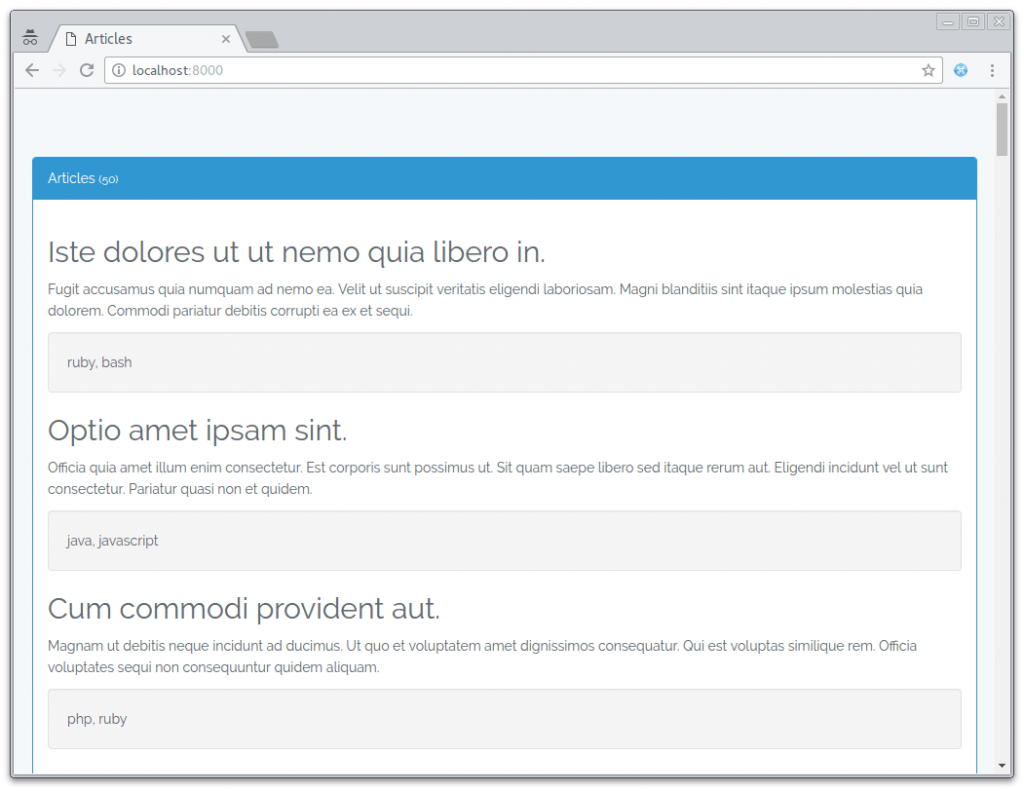Click the incognito icon near the tabs

[x=30, y=38]
